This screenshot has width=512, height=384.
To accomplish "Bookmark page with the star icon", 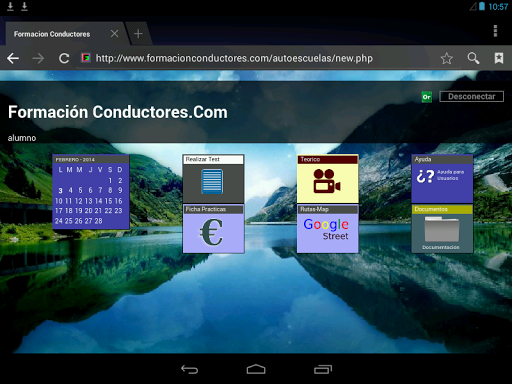I will pos(446,58).
